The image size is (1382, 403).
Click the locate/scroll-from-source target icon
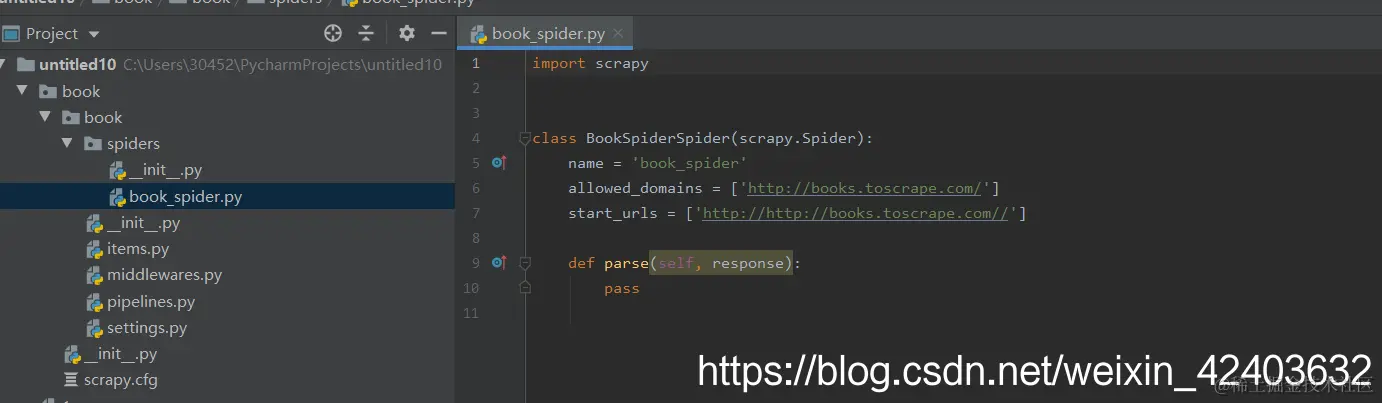point(333,33)
